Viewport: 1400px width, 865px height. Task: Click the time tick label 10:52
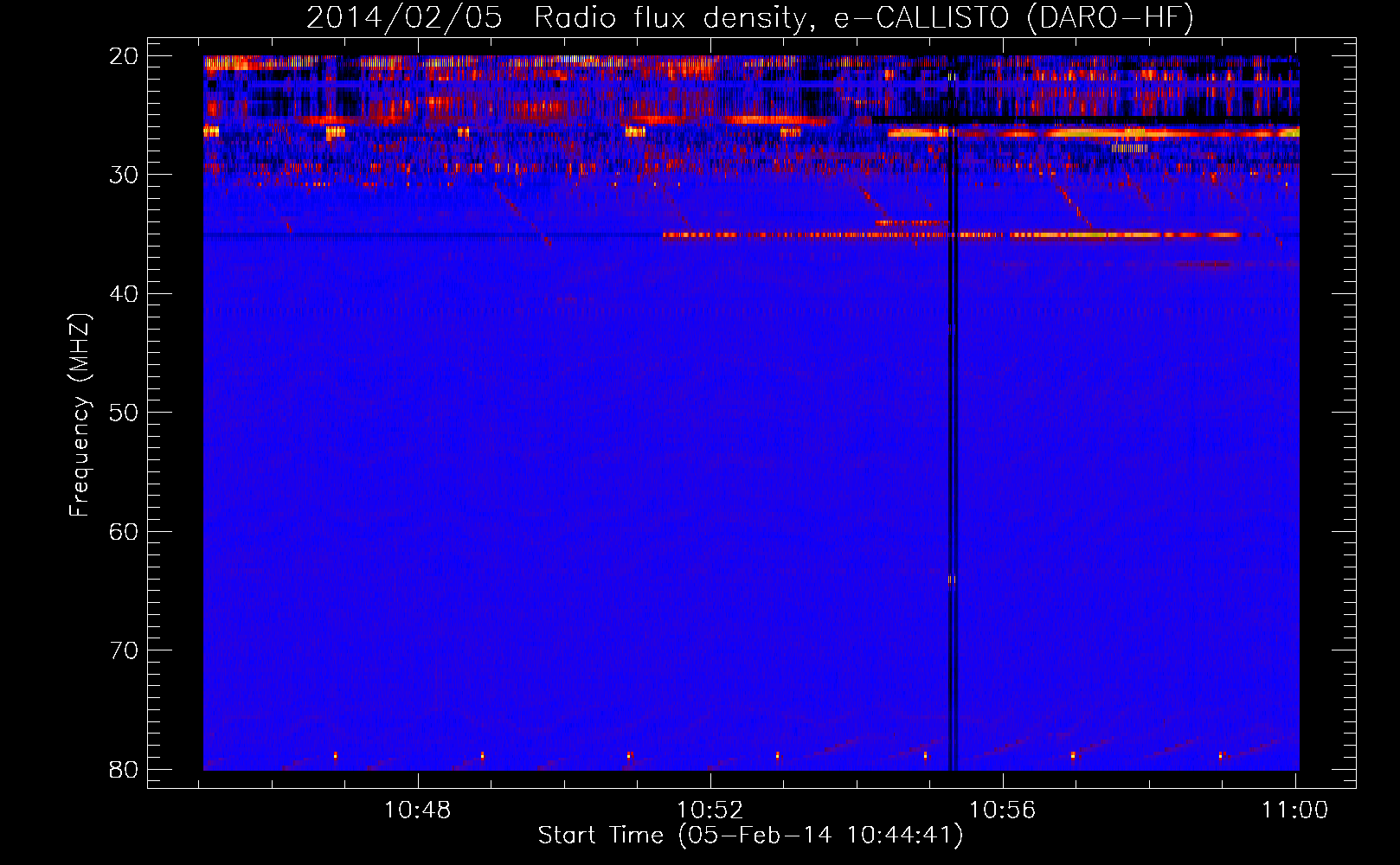[710, 810]
